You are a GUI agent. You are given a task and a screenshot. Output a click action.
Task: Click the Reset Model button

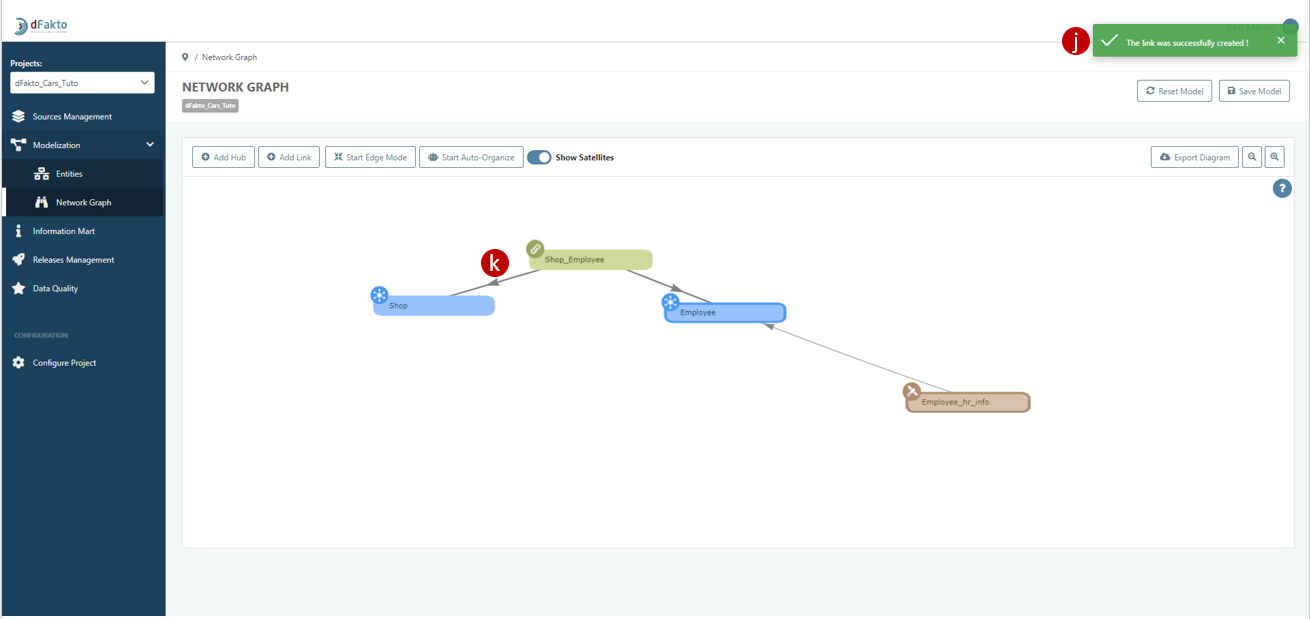tap(1174, 91)
